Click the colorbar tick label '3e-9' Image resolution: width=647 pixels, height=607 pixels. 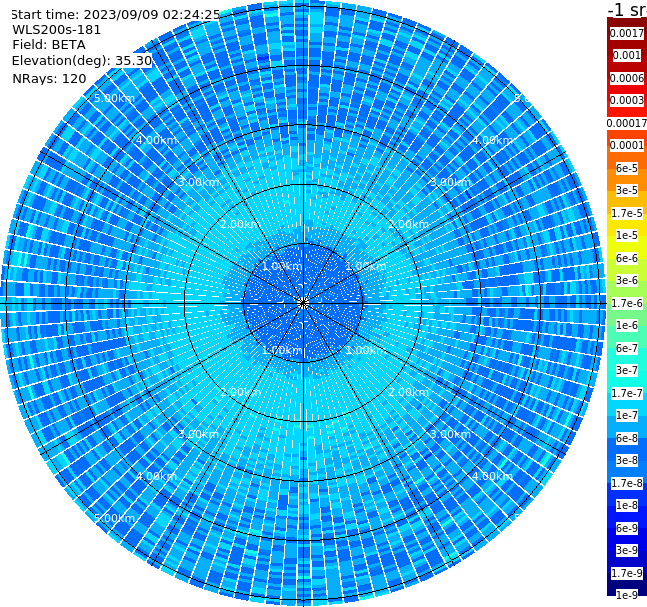(627, 550)
